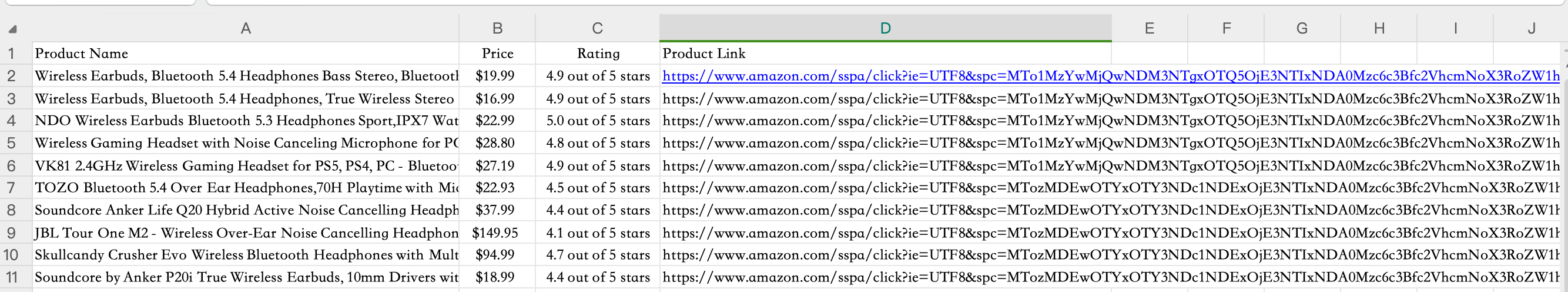Select Skullcandy Crusher Evo product cell
Viewport: 1568px width, 292px height.
point(245,255)
